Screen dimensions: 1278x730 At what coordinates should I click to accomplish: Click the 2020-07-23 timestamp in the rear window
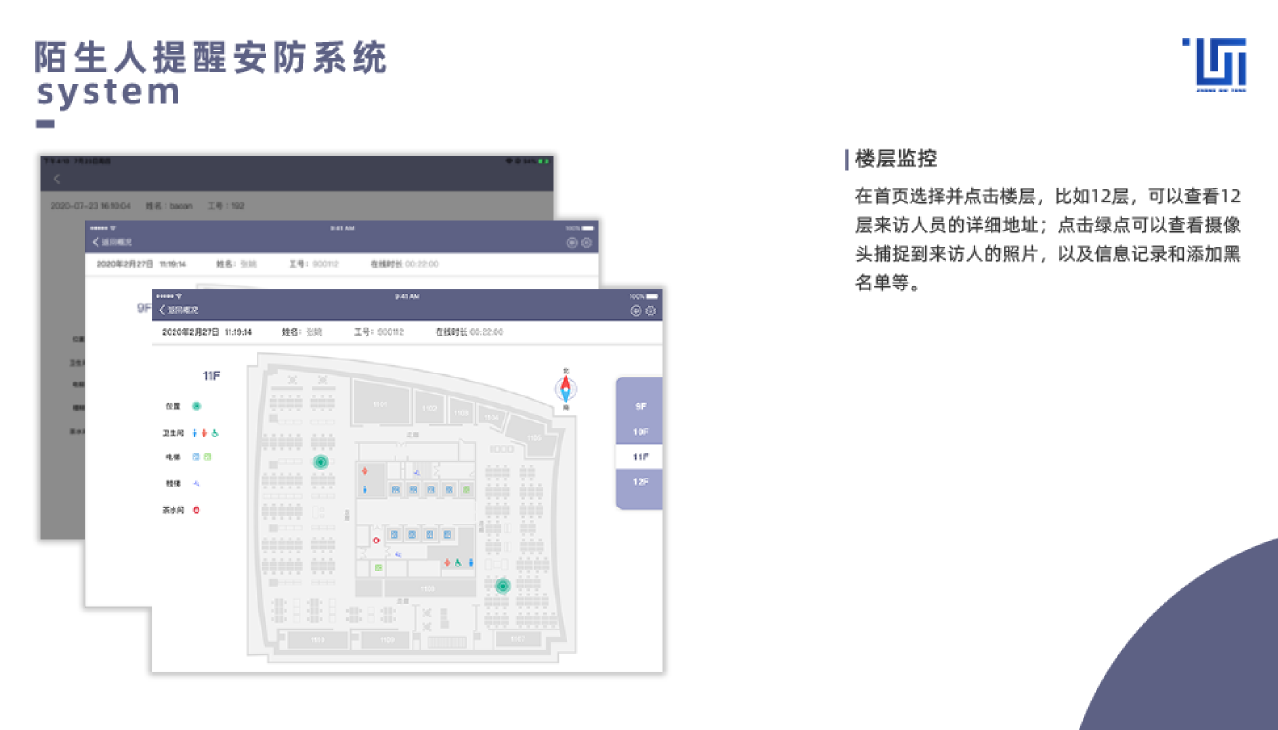click(x=91, y=206)
